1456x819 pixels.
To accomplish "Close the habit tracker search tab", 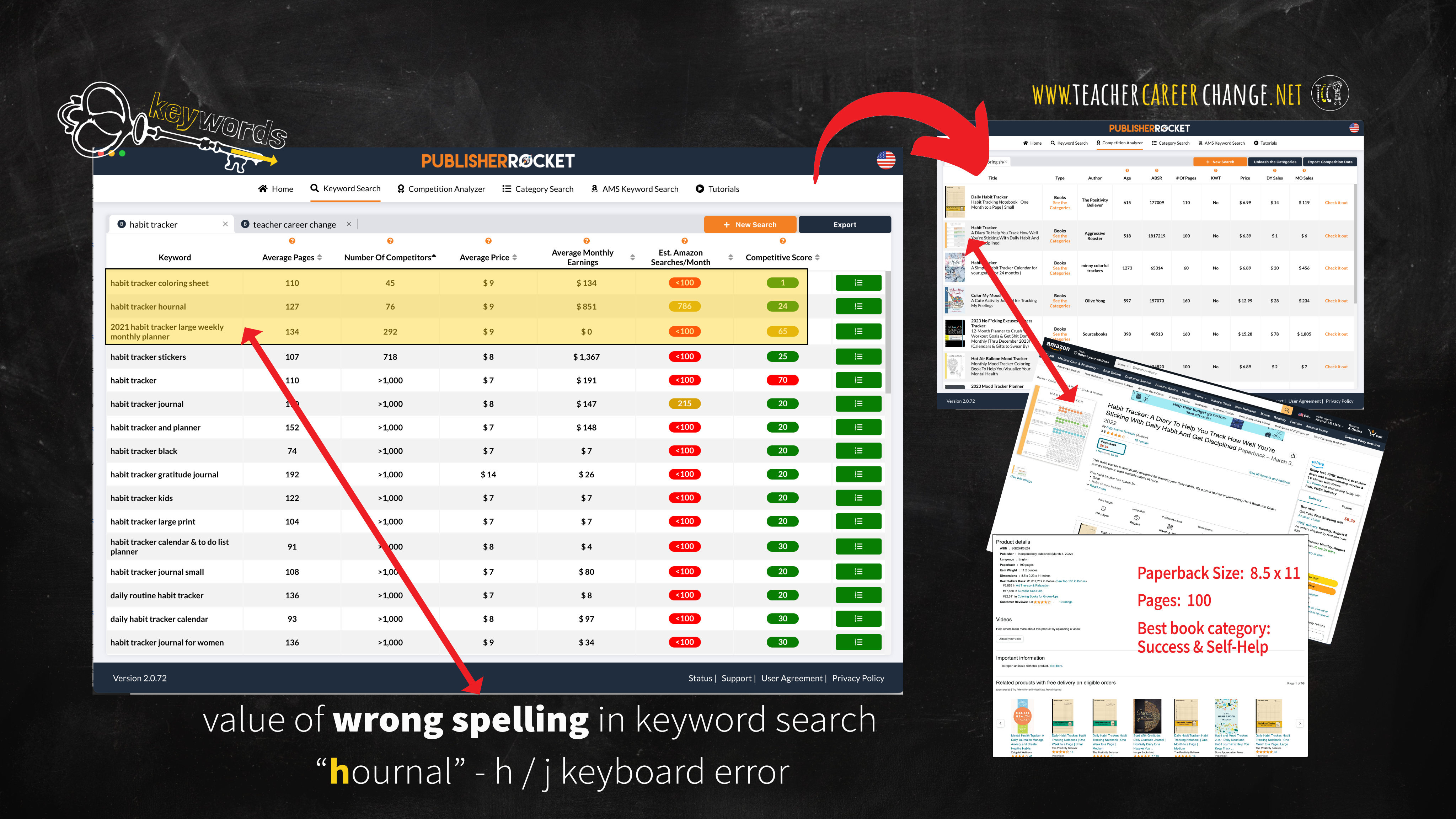I will pos(225,224).
